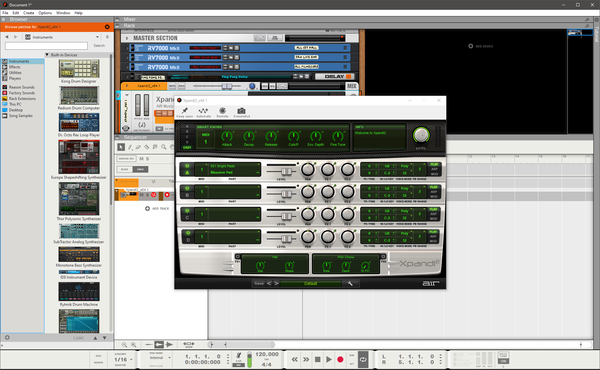Select the pencil tool in sequencer toolbar
This screenshot has height=370, width=600.
tap(130, 147)
